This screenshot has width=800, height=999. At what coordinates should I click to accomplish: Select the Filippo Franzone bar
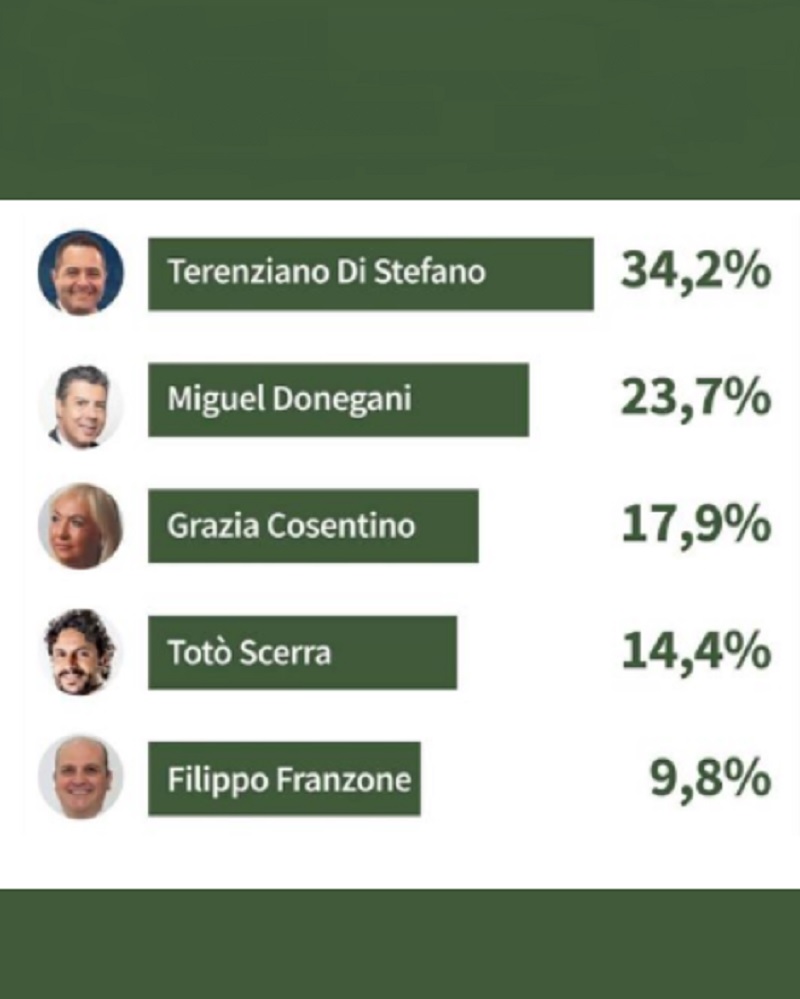[284, 779]
